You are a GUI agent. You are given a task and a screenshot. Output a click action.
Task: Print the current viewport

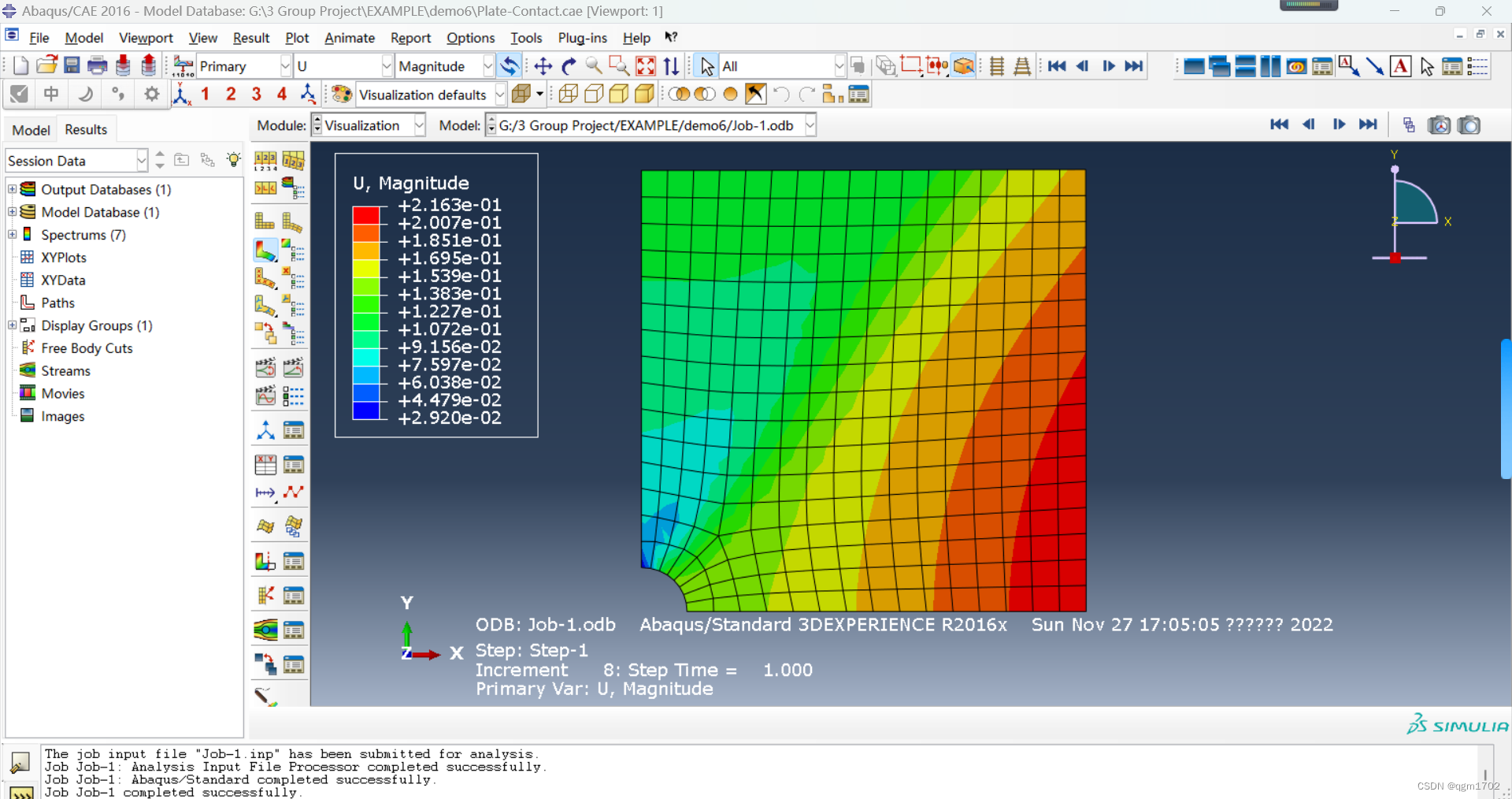97,65
